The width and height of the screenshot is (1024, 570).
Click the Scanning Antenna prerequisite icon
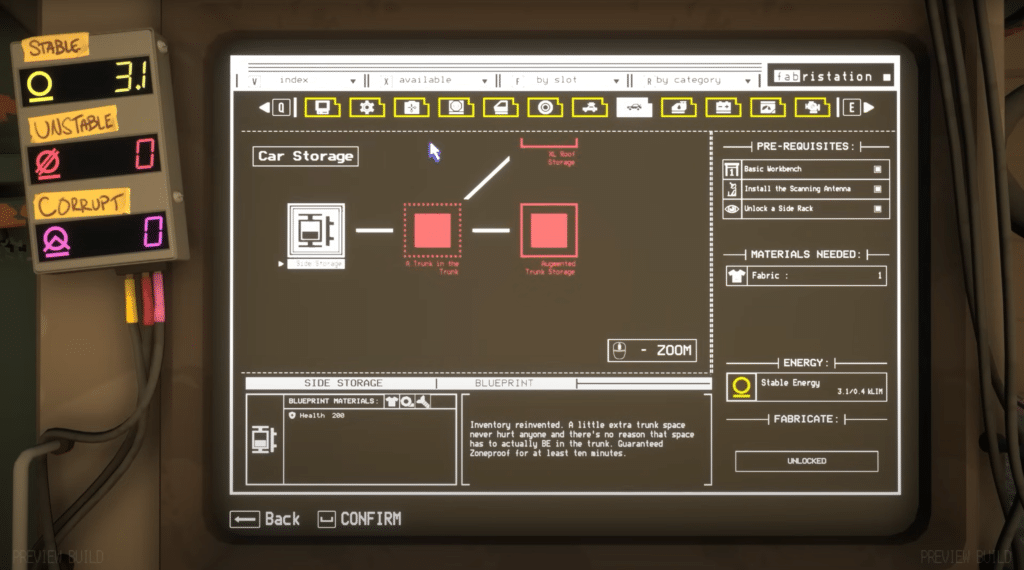click(x=731, y=189)
